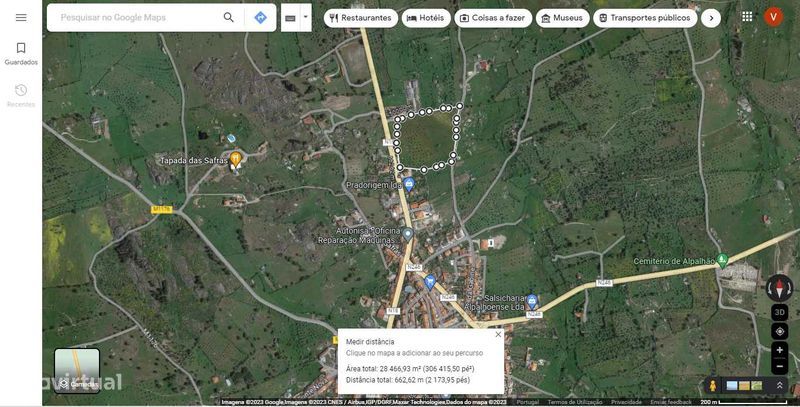Select the Museus category chip
800x407 pixels.
point(562,18)
